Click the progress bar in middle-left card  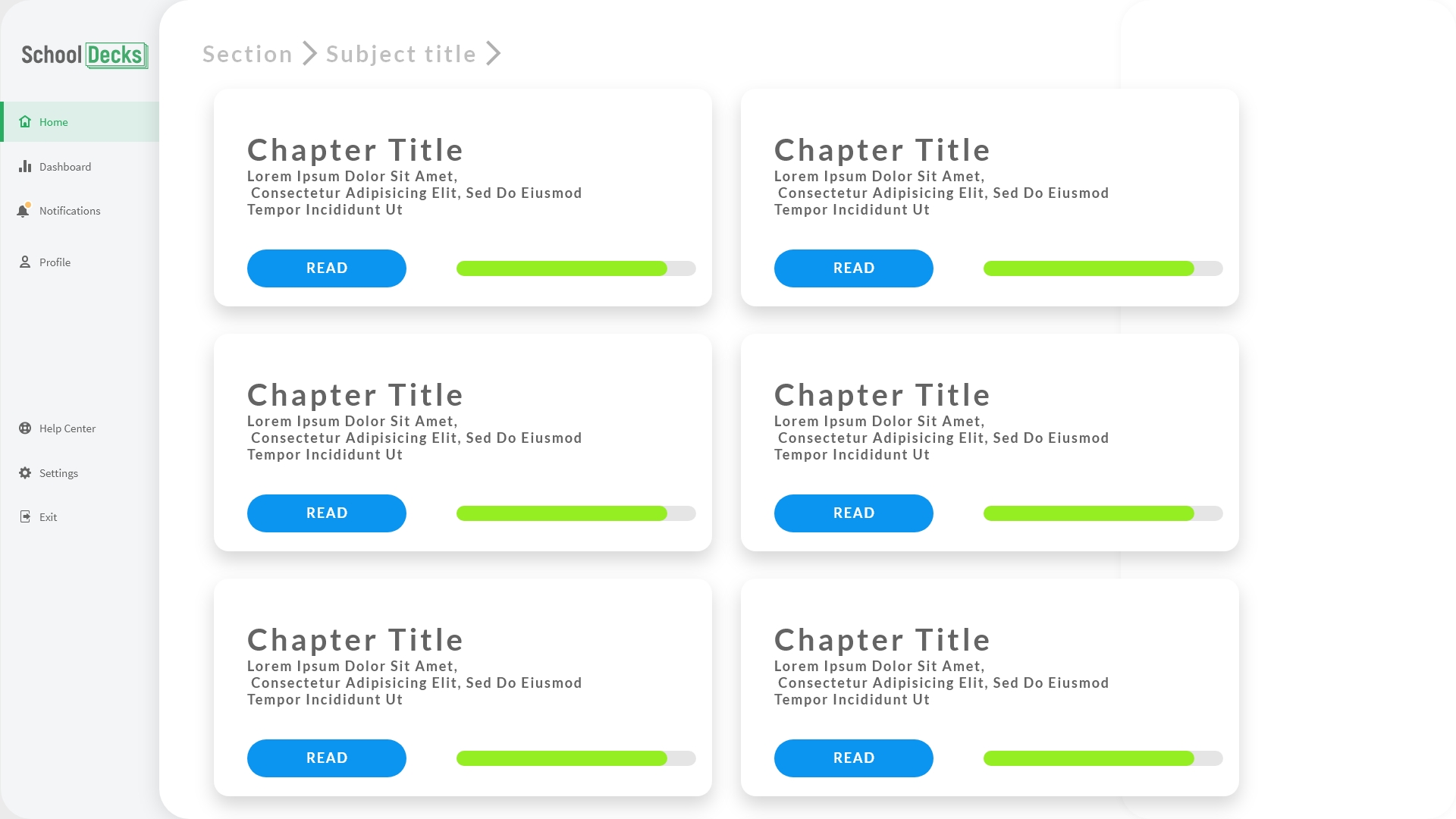pos(576,513)
